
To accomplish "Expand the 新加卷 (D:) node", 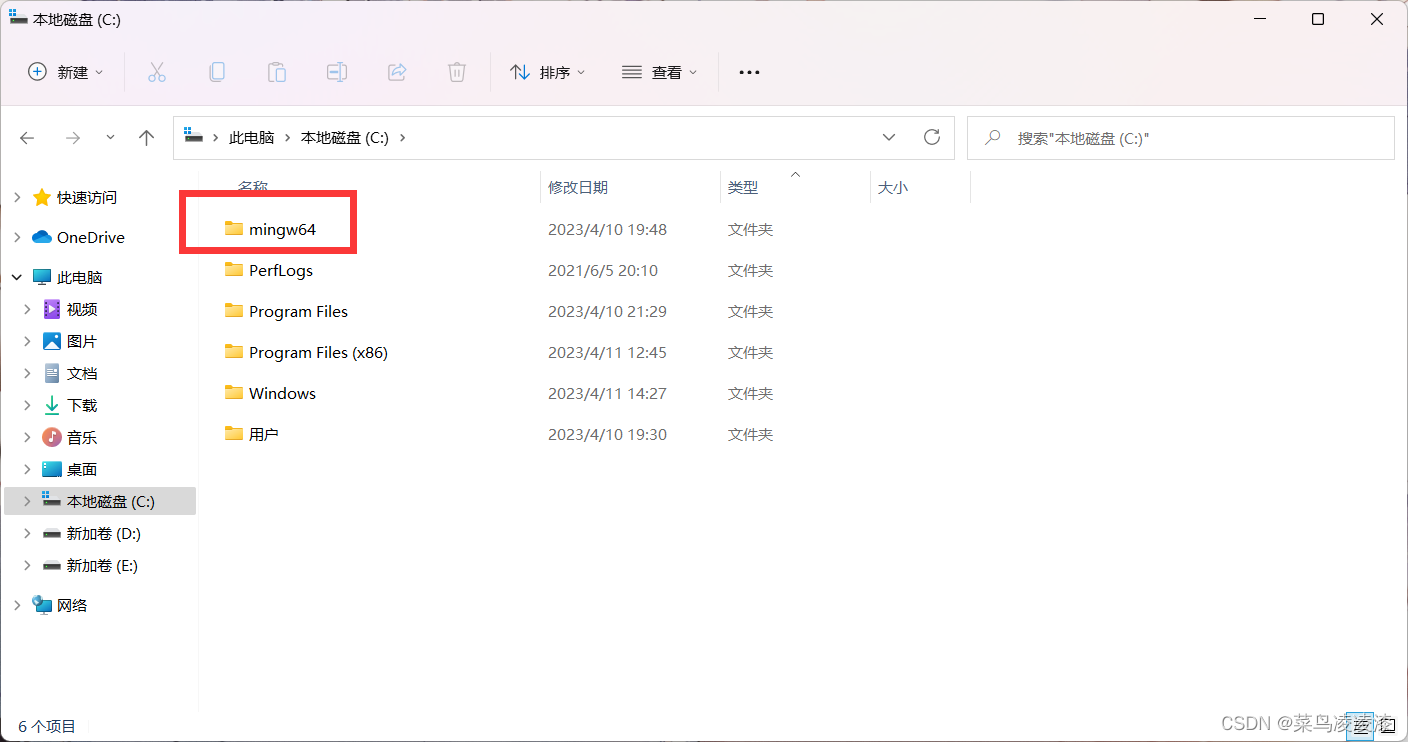I will pyautogui.click(x=28, y=534).
